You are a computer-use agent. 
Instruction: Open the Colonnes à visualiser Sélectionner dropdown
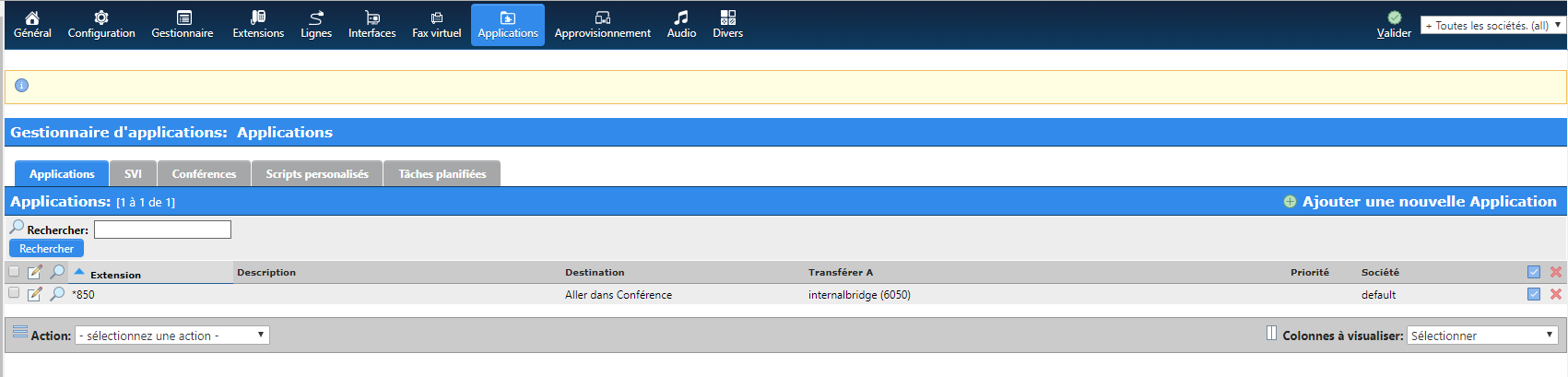pos(1482,336)
